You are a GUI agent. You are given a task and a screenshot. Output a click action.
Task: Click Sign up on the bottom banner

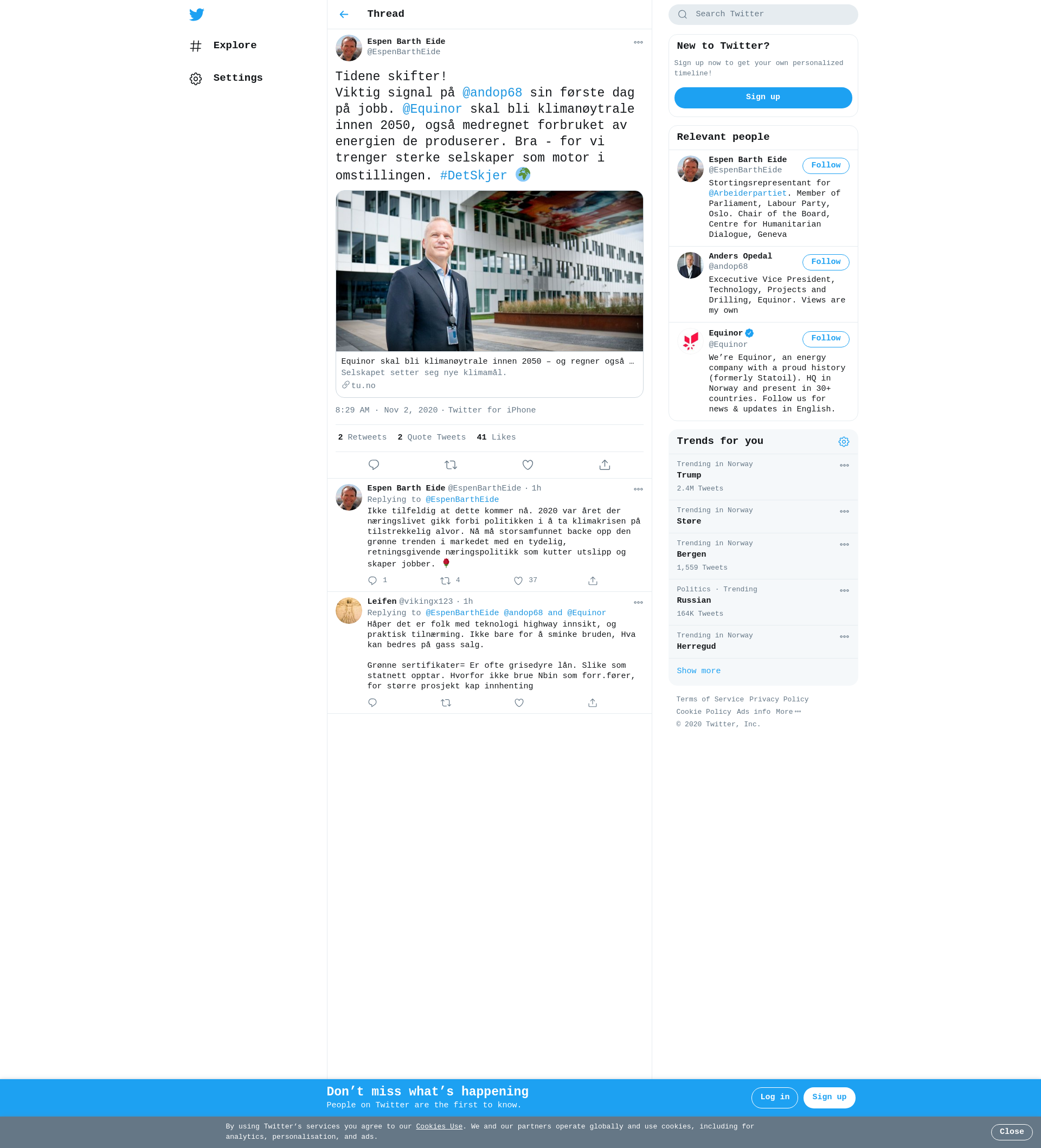tap(828, 1097)
